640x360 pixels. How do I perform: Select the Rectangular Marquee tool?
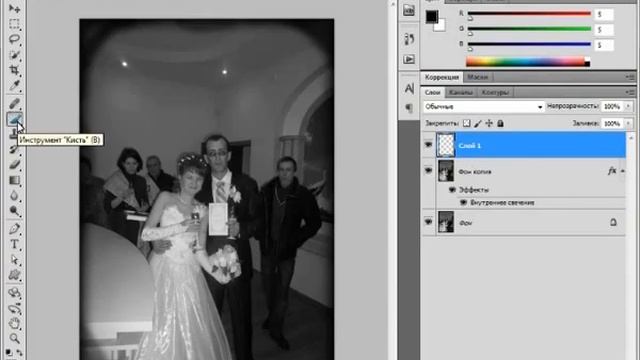14,24
